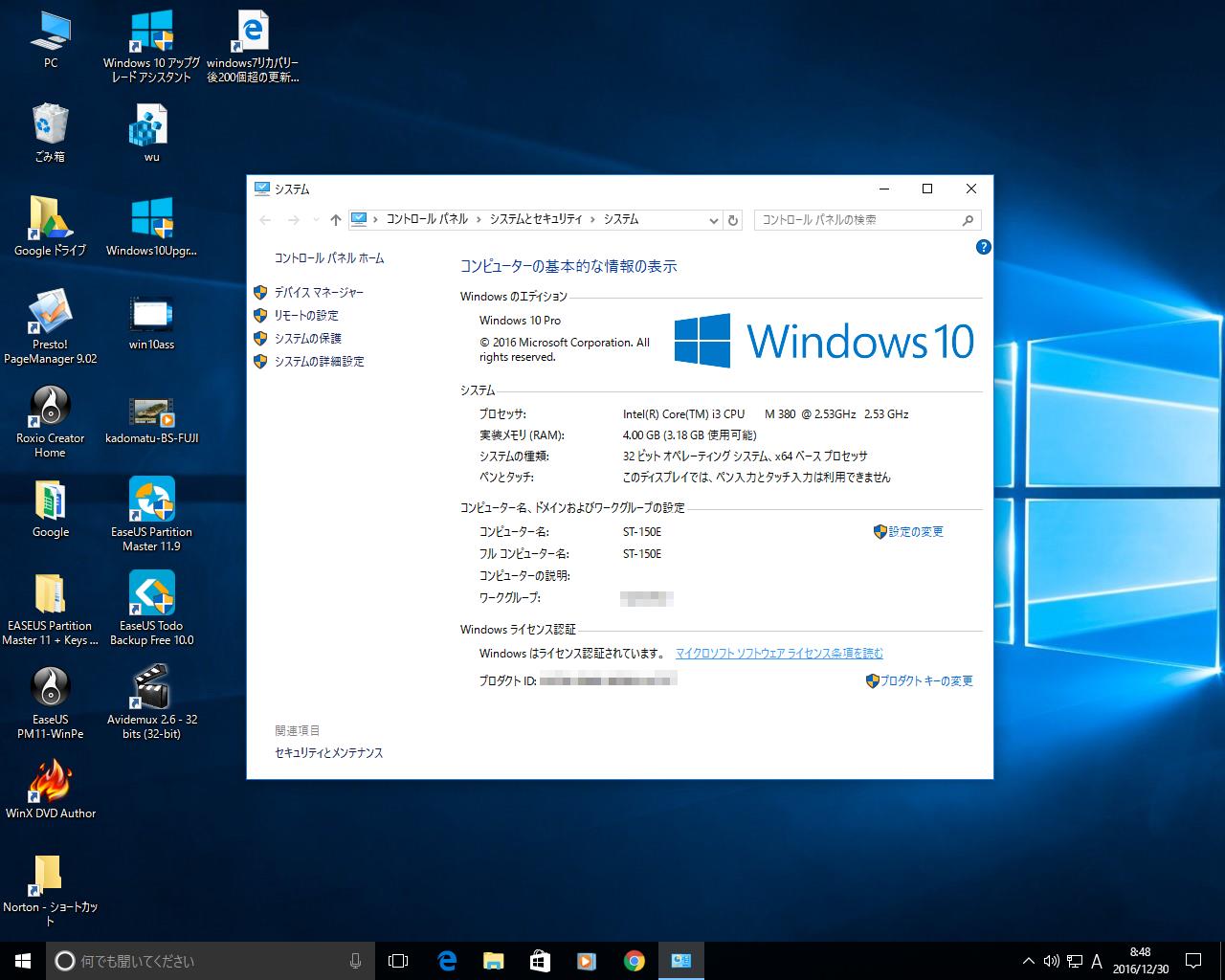Launch Roxio Creator Home shortcut
The height and width of the screenshot is (980, 1225).
click(x=50, y=421)
